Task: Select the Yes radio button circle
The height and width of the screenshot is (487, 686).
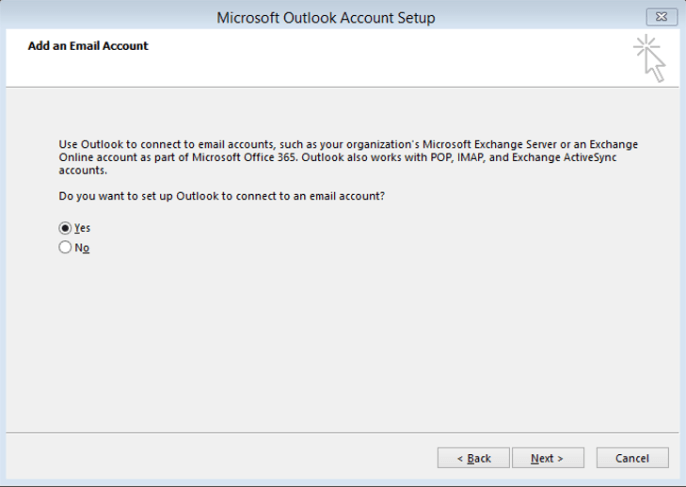Action: (x=66, y=228)
